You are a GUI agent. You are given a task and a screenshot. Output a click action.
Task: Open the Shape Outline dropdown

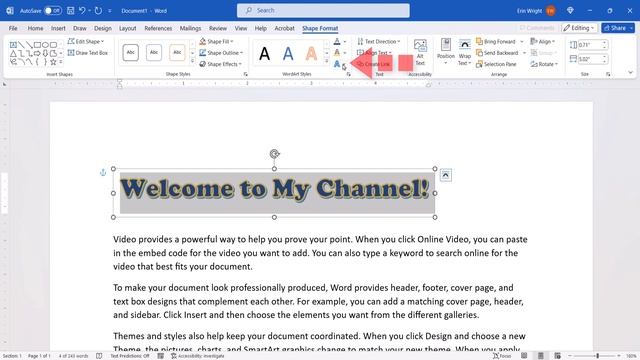[x=221, y=53]
